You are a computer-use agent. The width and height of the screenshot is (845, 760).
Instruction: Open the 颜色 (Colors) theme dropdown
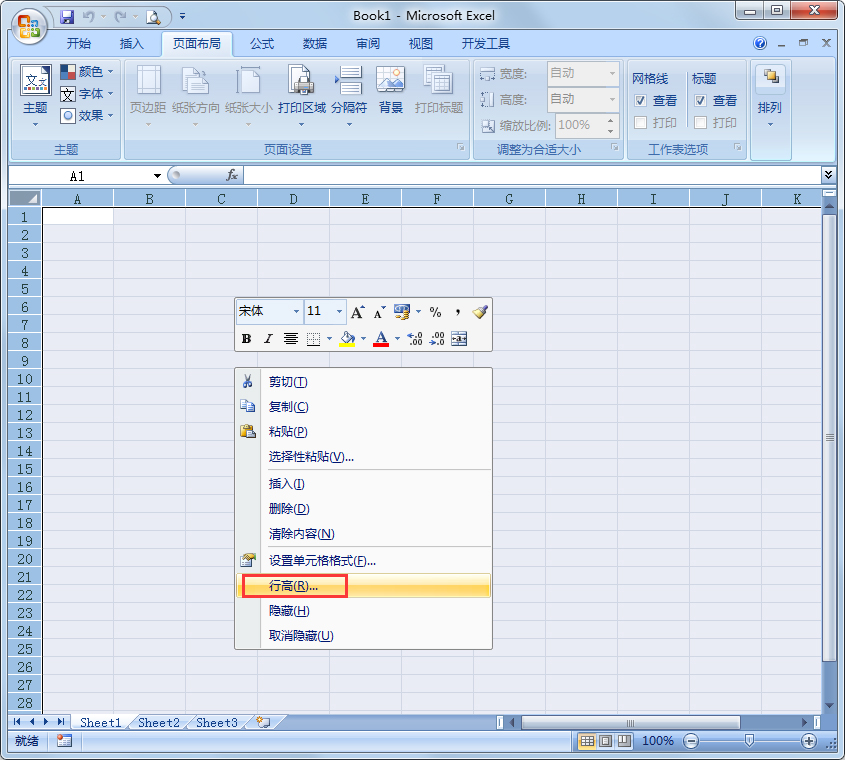click(87, 72)
